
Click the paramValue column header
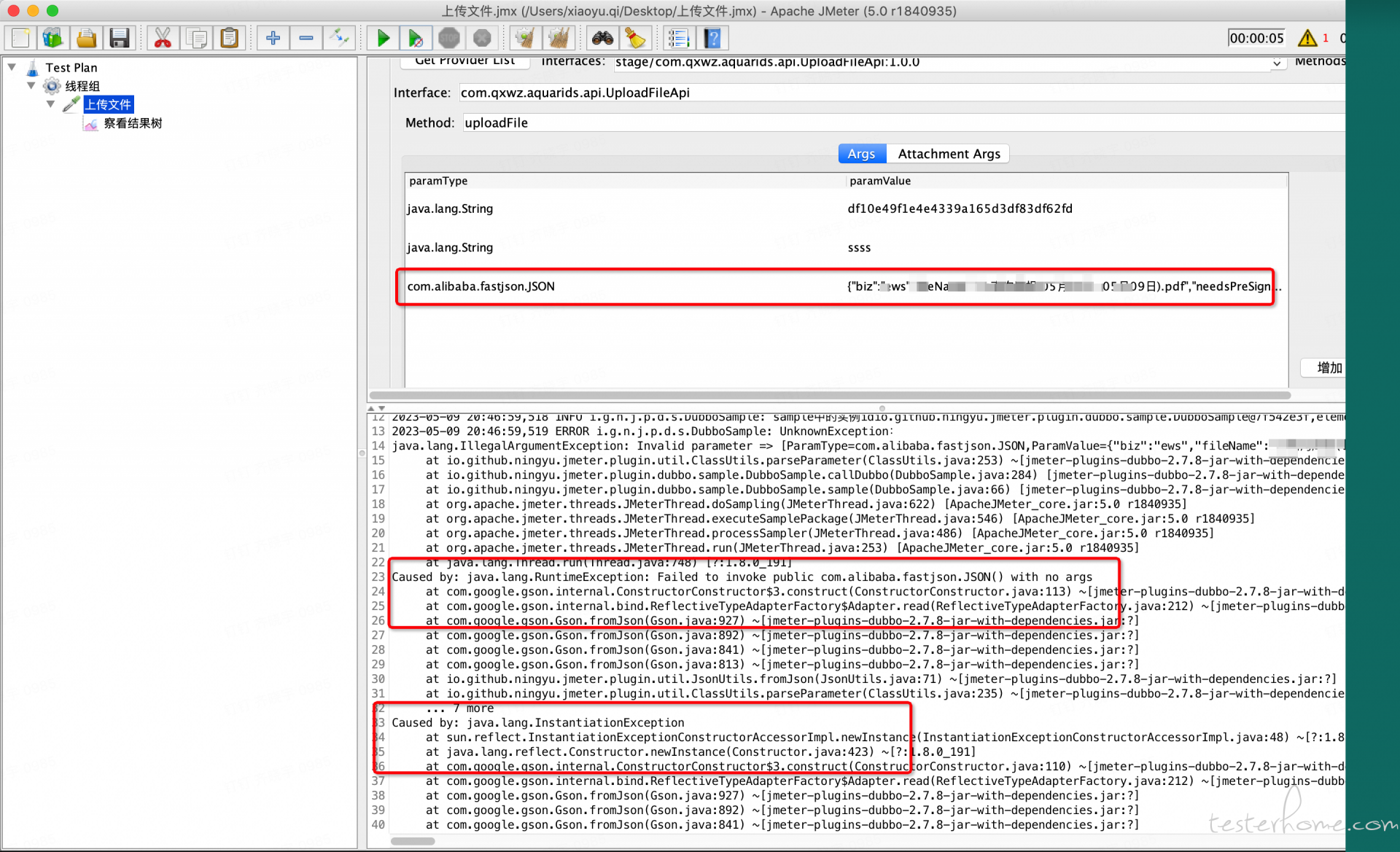click(1067, 181)
